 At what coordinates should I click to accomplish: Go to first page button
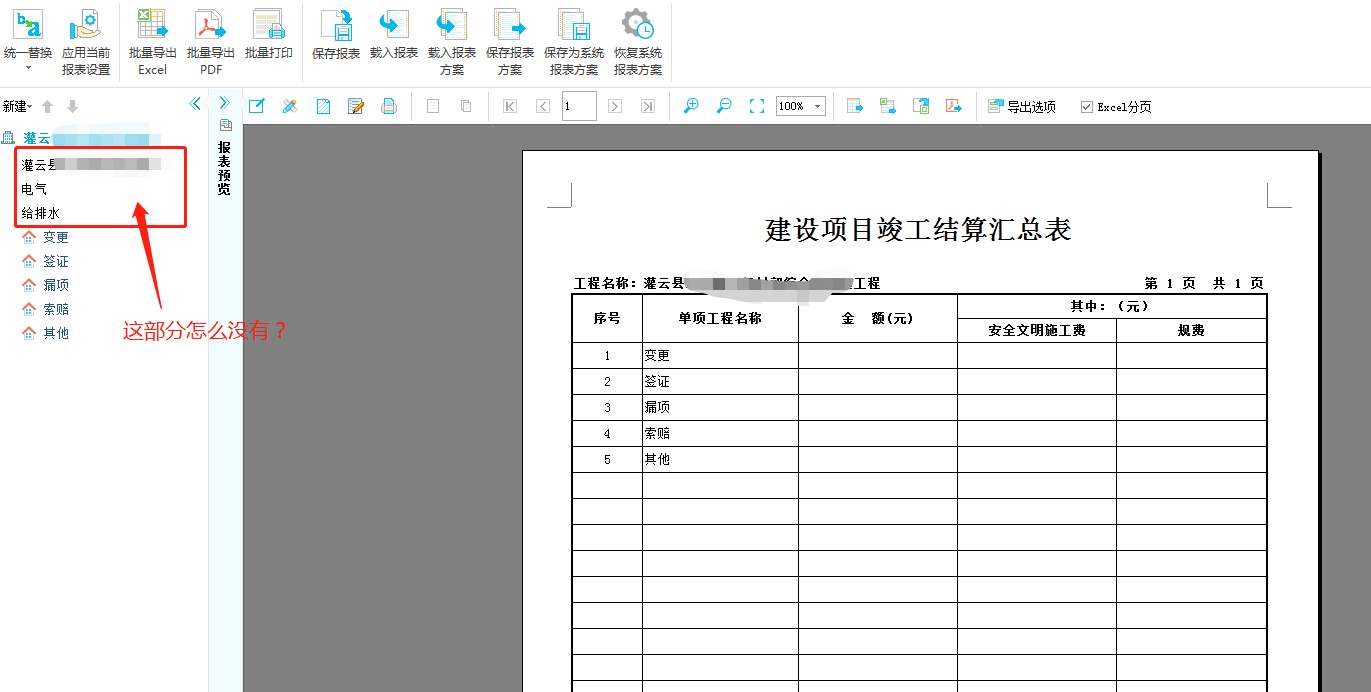(510, 106)
